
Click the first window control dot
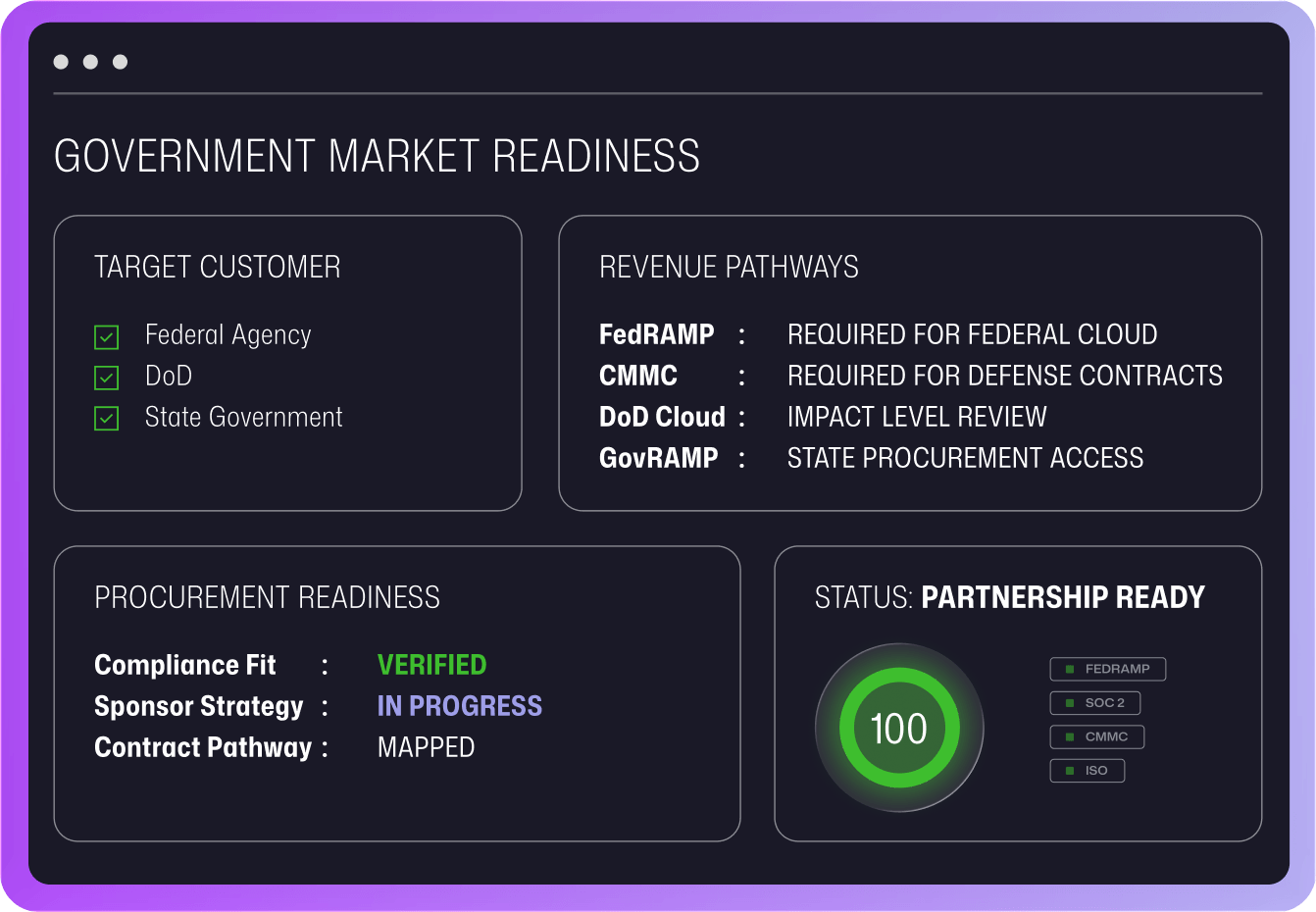pos(61,62)
